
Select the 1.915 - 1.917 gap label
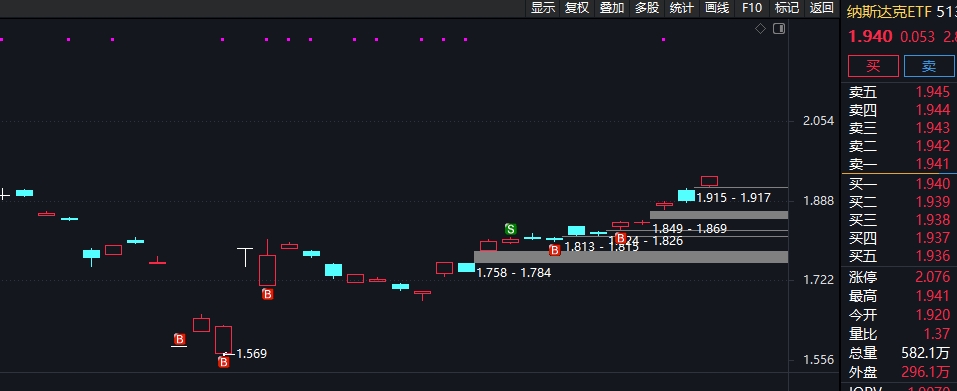[x=734, y=198]
